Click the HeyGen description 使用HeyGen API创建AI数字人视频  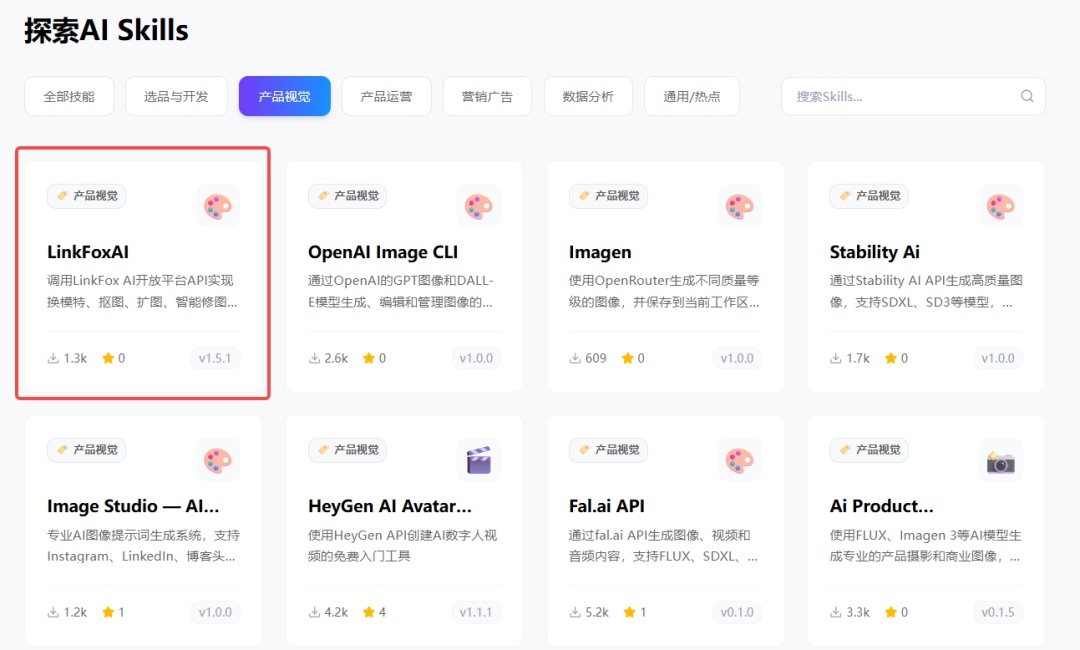pos(403,545)
